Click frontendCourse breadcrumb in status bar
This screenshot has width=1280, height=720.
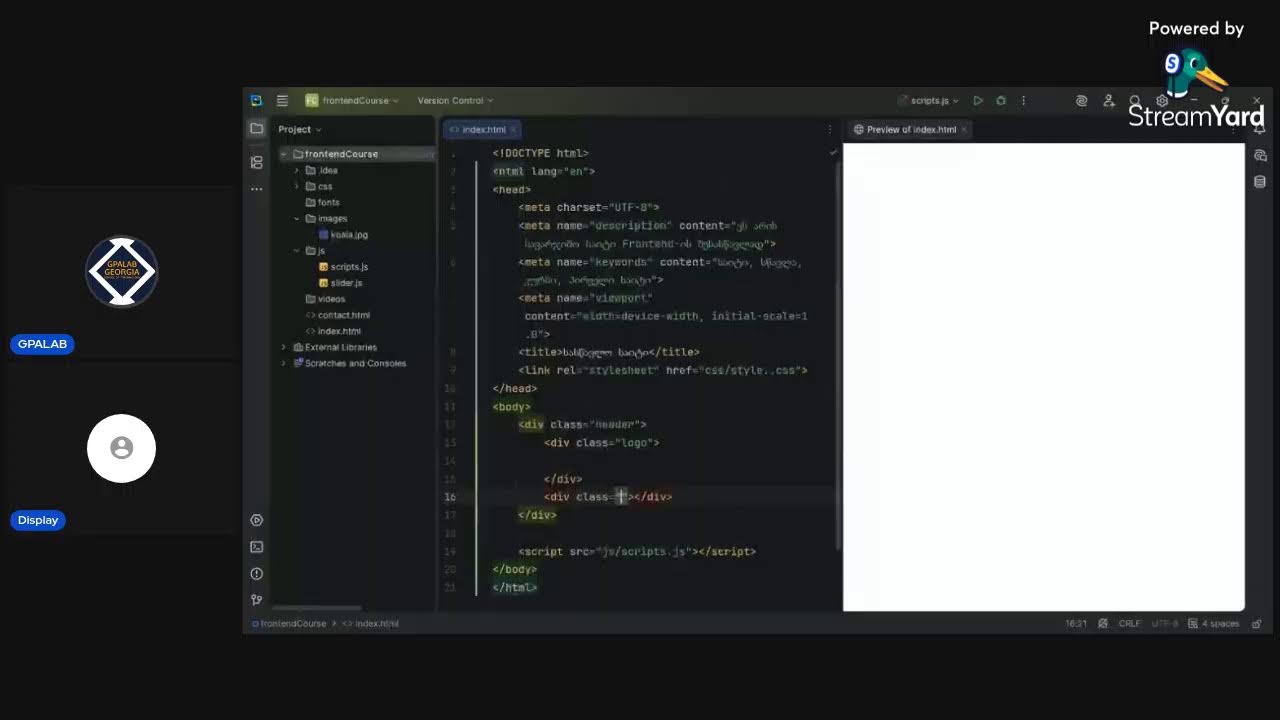click(x=290, y=623)
